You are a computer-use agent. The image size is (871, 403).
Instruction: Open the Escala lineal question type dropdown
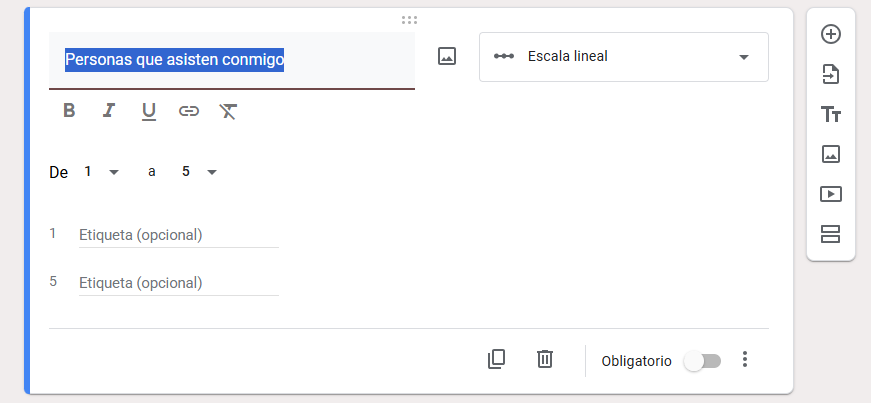(x=623, y=57)
